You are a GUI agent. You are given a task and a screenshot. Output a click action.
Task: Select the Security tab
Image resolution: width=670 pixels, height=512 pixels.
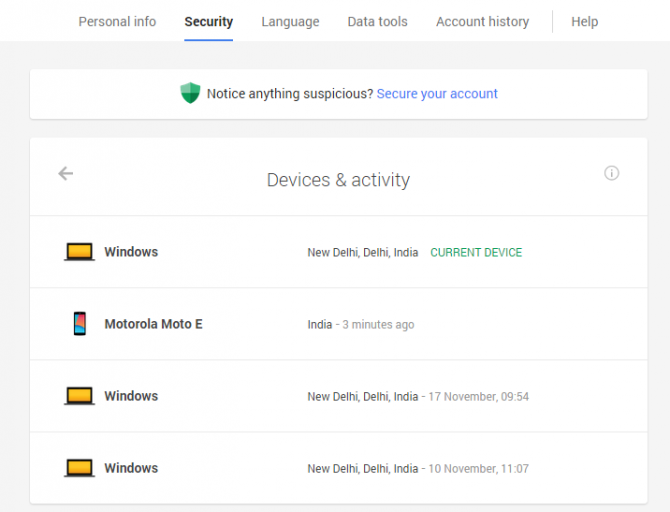point(208,21)
